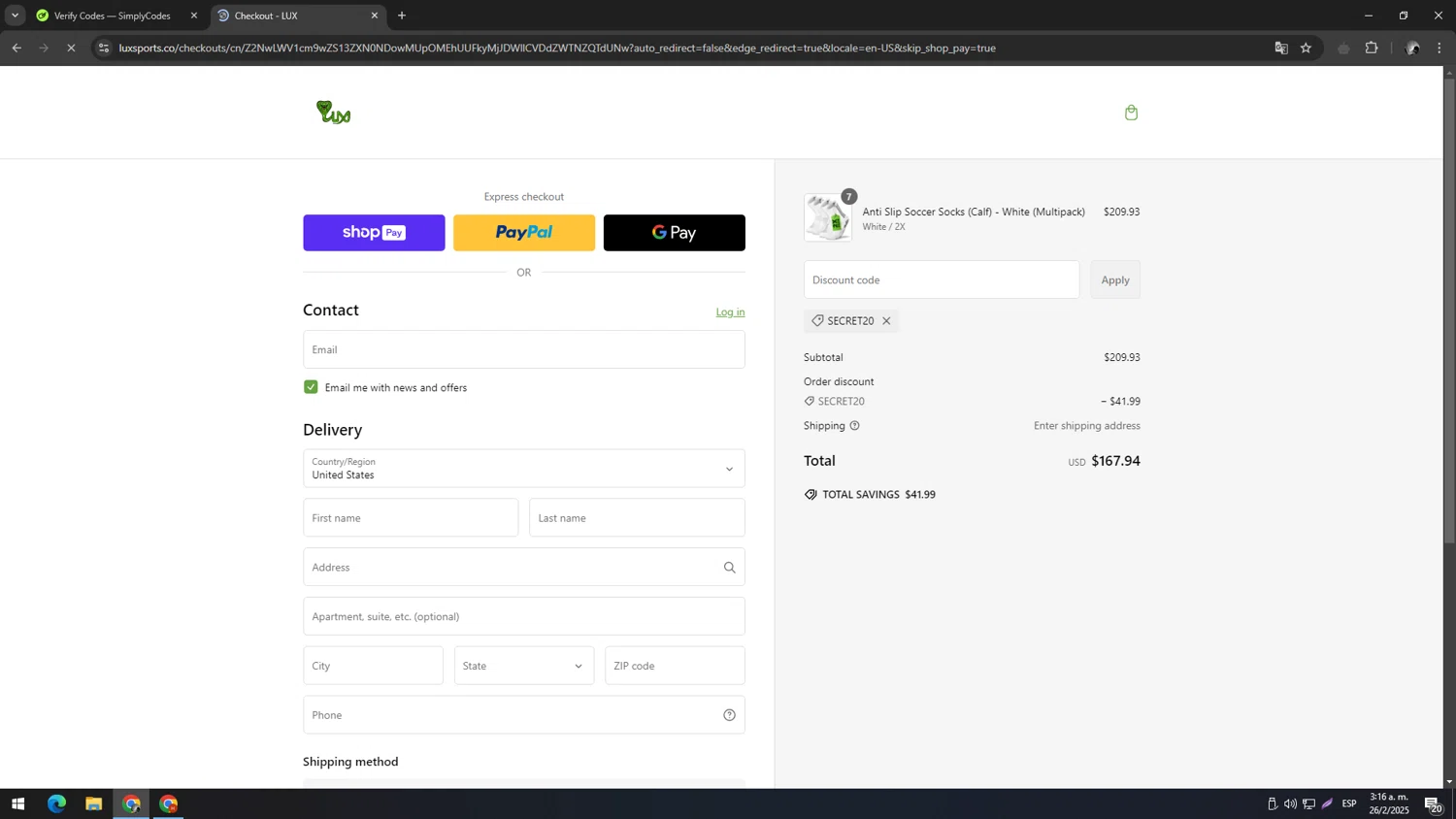Viewport: 1456px width, 819px height.
Task: Click the Discount code field
Action: coord(942,279)
